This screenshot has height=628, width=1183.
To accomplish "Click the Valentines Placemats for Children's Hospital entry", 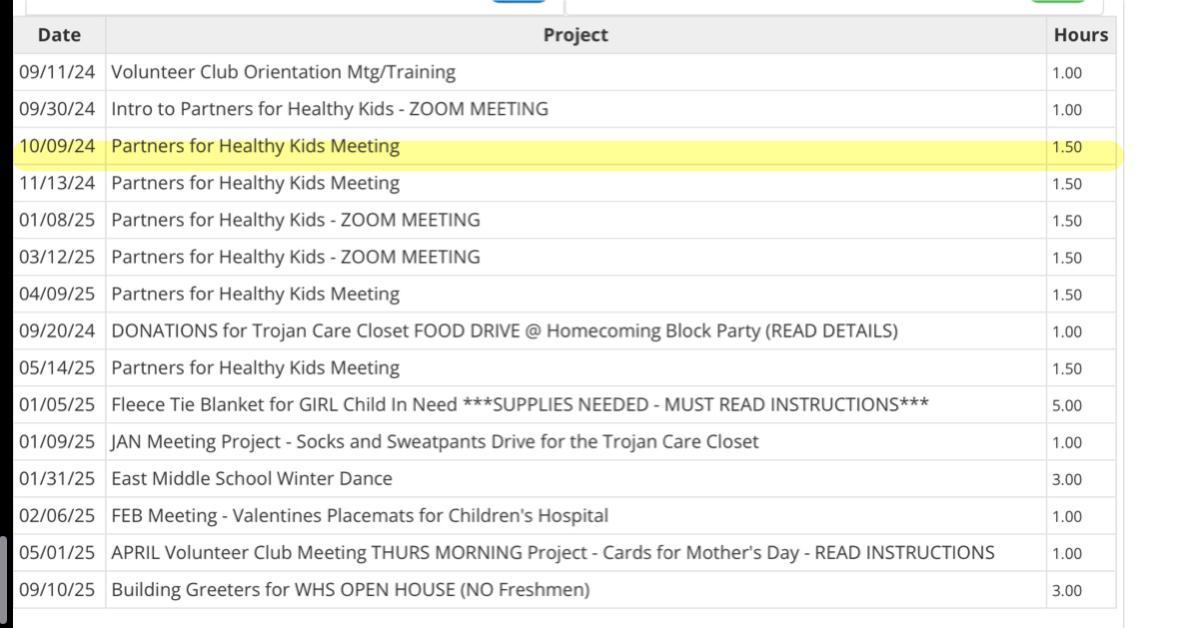I will pos(360,516).
